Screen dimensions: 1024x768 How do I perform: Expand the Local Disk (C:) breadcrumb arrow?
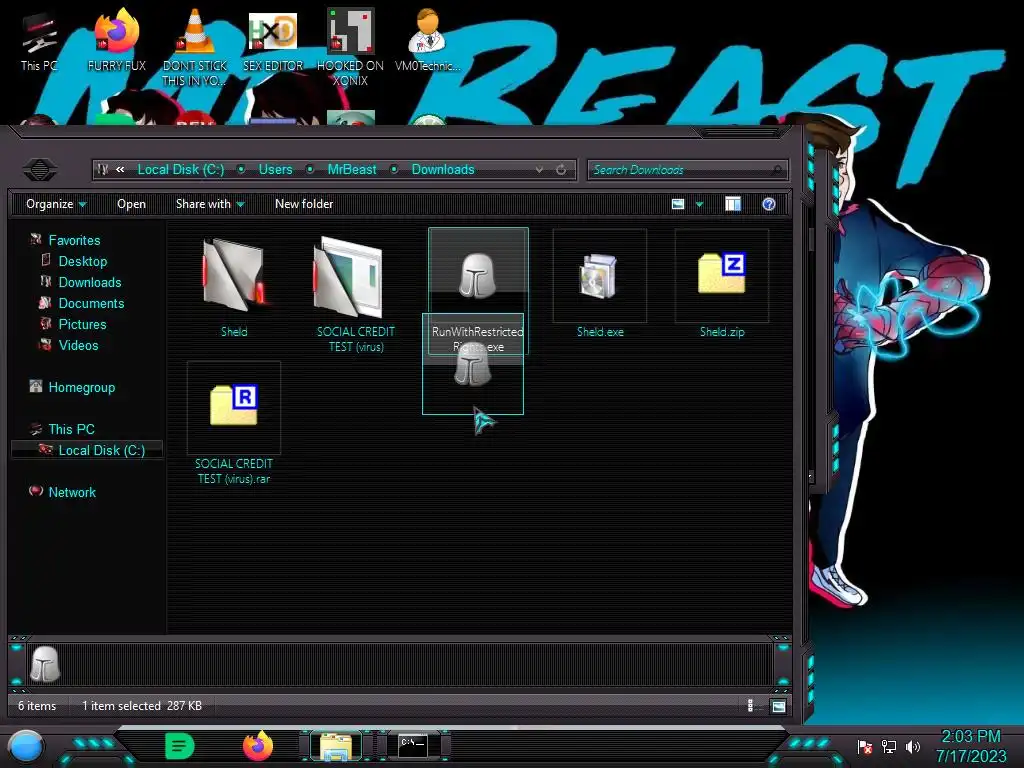point(241,170)
